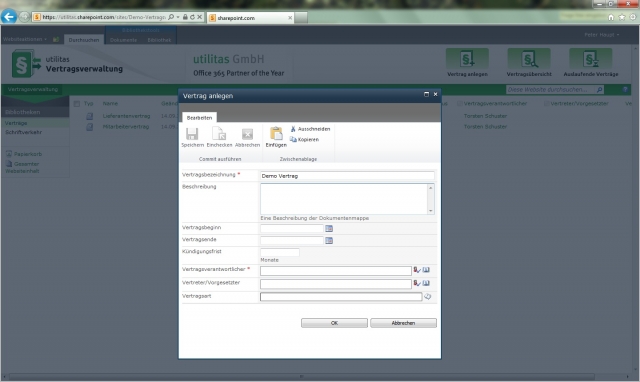The image size is (640, 382).
Task: Close the Vertrag anlegen dialog
Action: pyautogui.click(x=435, y=94)
